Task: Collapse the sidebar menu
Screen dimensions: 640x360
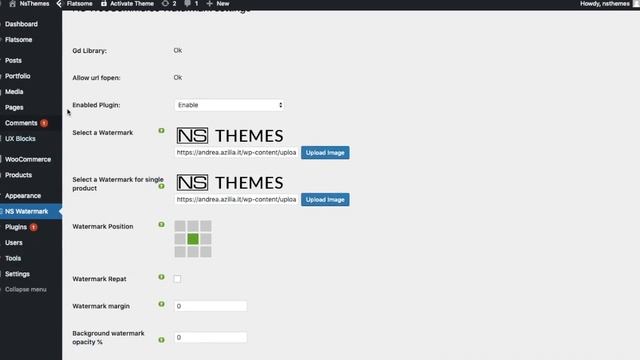Action: pyautogui.click(x=26, y=289)
